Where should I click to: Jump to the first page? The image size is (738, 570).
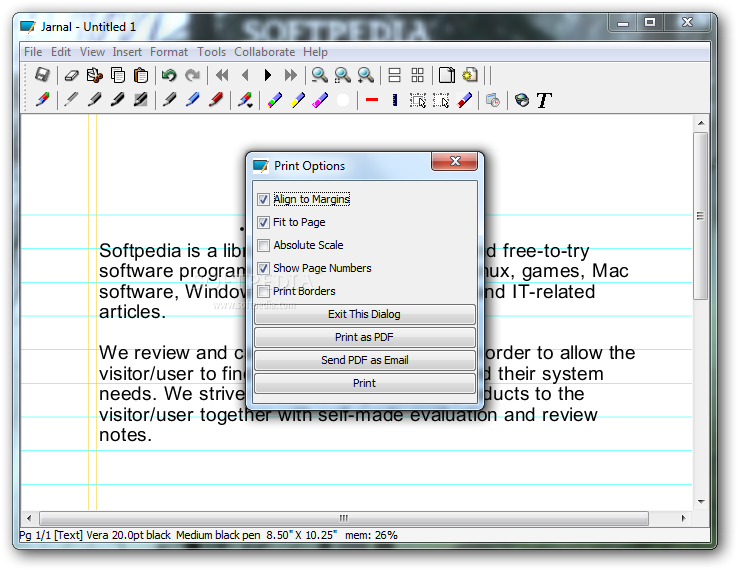[x=222, y=75]
